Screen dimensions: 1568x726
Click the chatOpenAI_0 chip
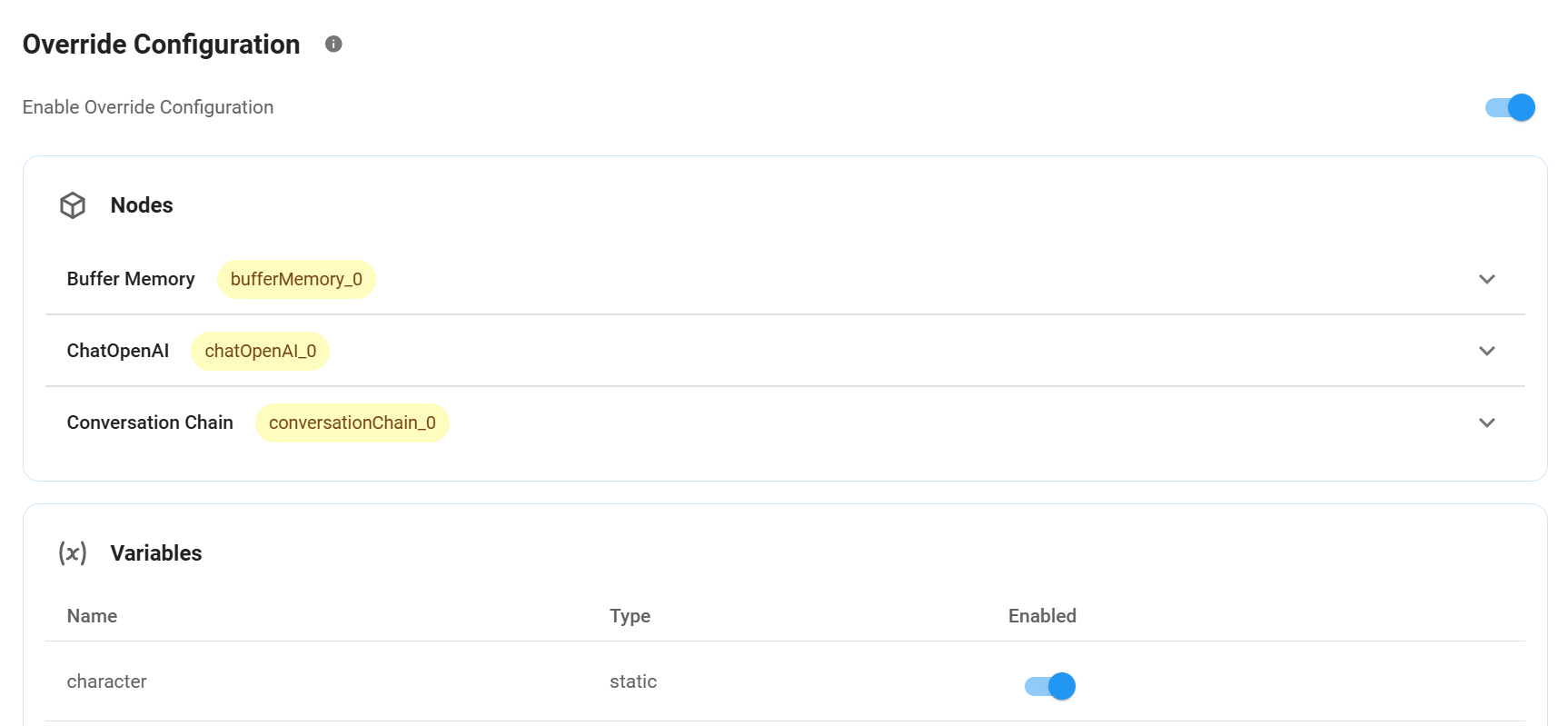(260, 351)
